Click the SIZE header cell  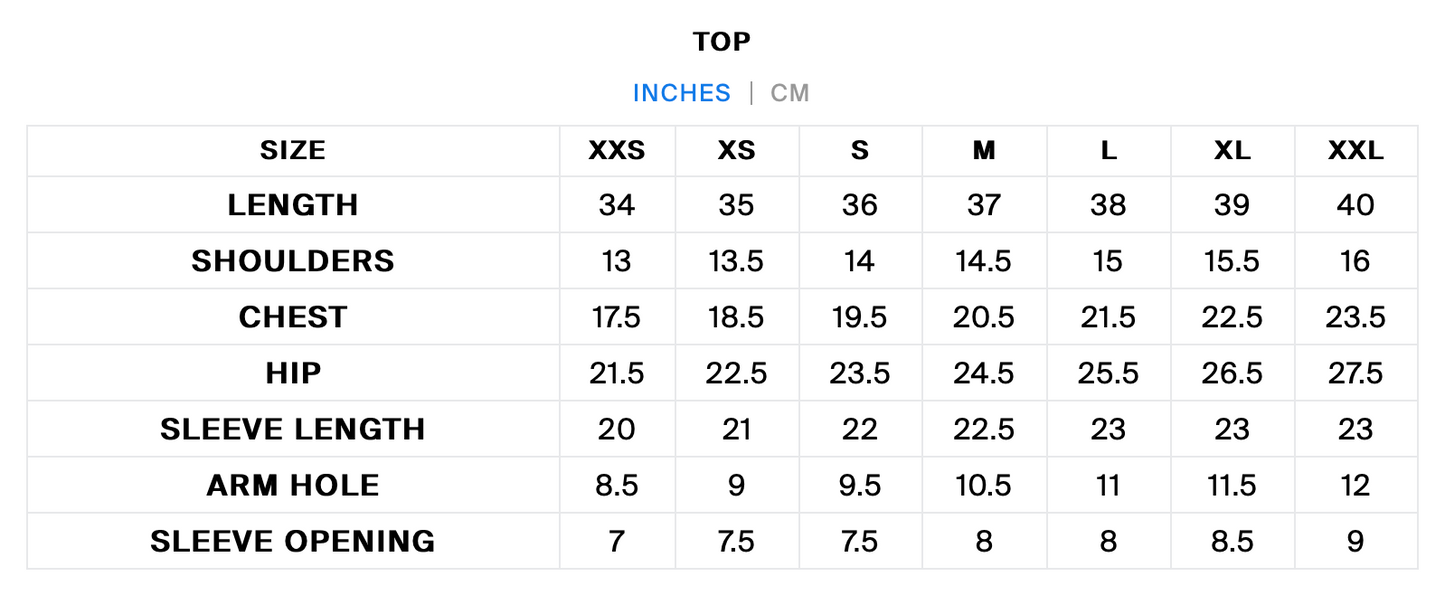pos(293,151)
